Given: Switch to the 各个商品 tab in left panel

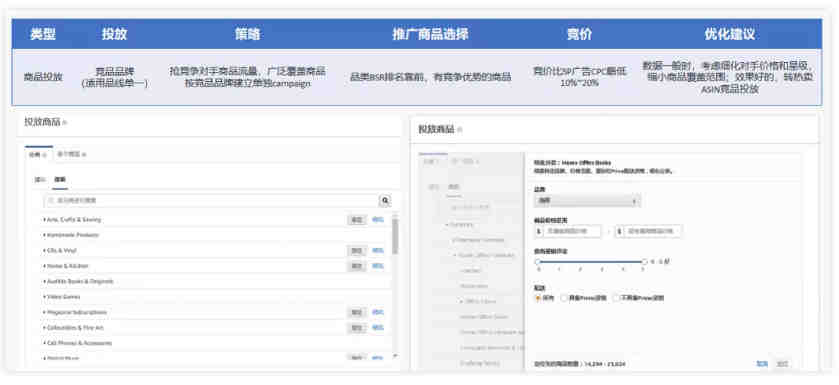Looking at the screenshot, I should click(x=72, y=155).
